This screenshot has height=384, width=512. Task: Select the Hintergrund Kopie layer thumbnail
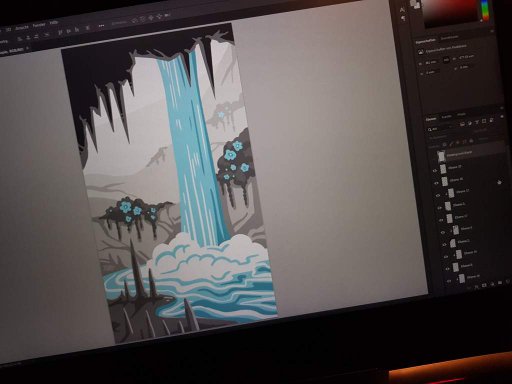441,156
